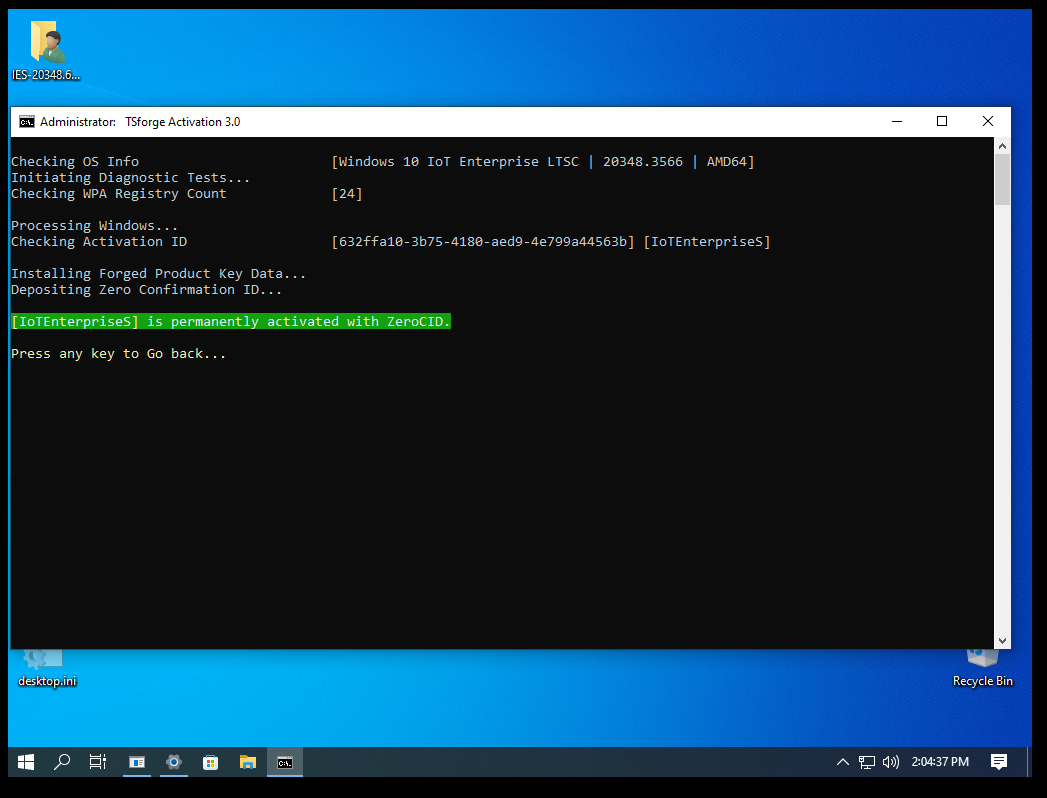Screen dimensions: 1047x798
Task: Open taskbar Search magnifier
Action: [x=62, y=762]
